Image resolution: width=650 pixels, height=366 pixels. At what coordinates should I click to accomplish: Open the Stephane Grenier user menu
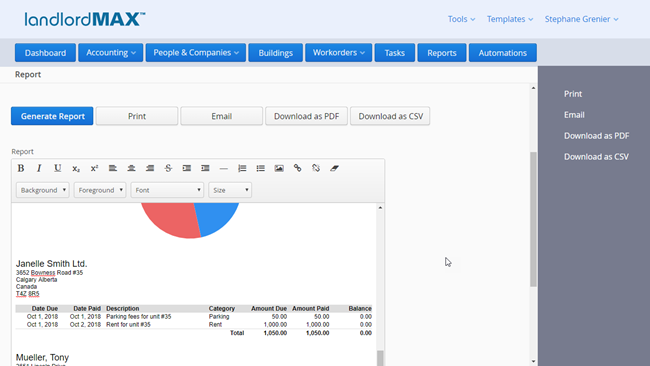(x=581, y=19)
